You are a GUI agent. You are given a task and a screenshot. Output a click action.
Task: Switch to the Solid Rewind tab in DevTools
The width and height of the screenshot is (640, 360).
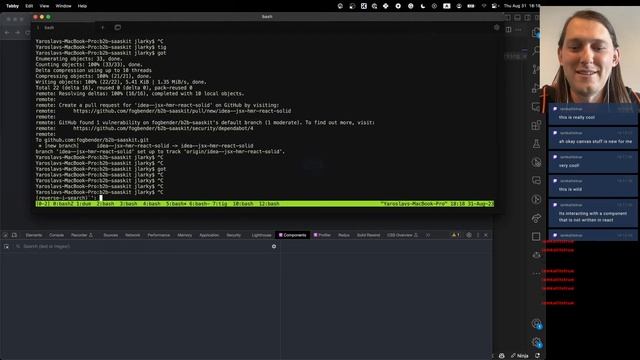pos(368,235)
